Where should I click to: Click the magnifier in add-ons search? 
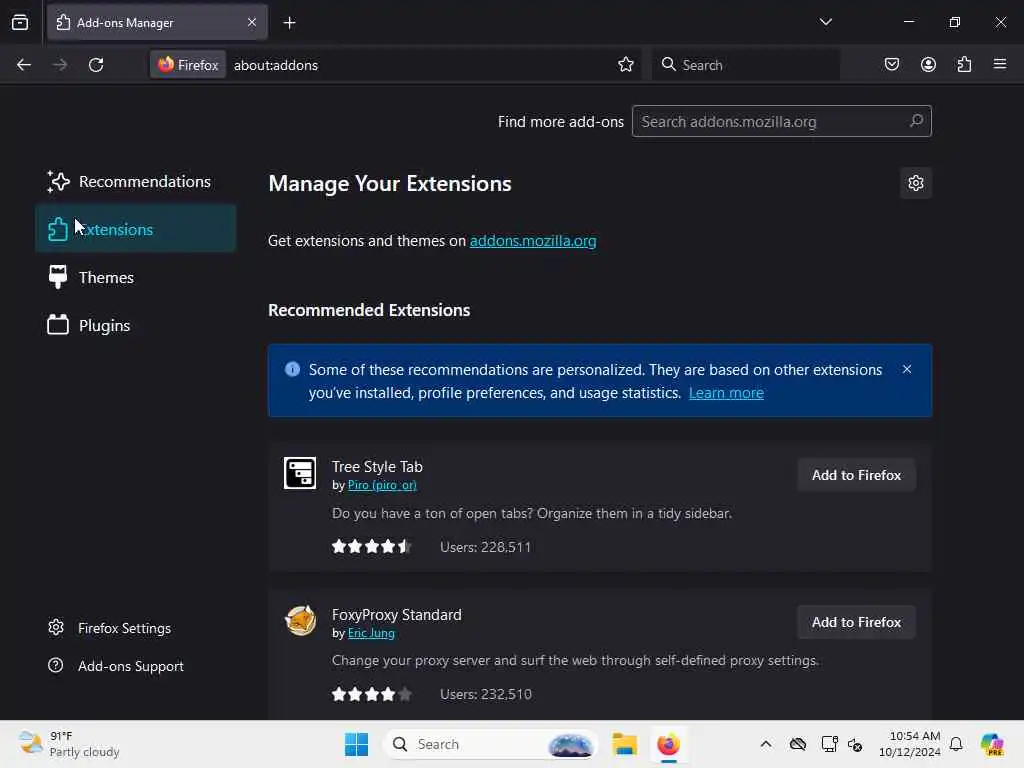pyautogui.click(x=916, y=121)
